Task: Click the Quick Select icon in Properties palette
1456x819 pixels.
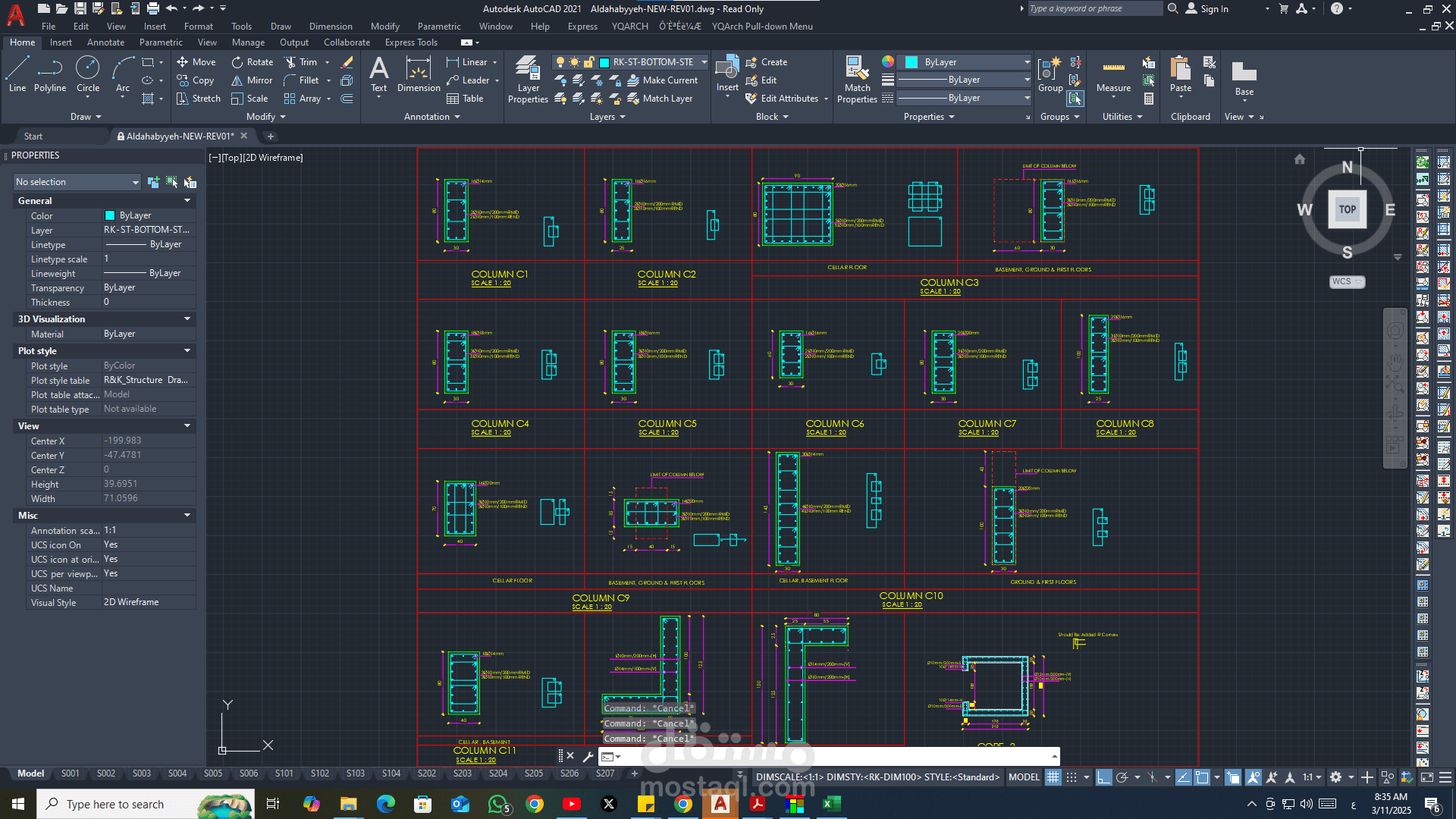Action: pyautogui.click(x=190, y=182)
